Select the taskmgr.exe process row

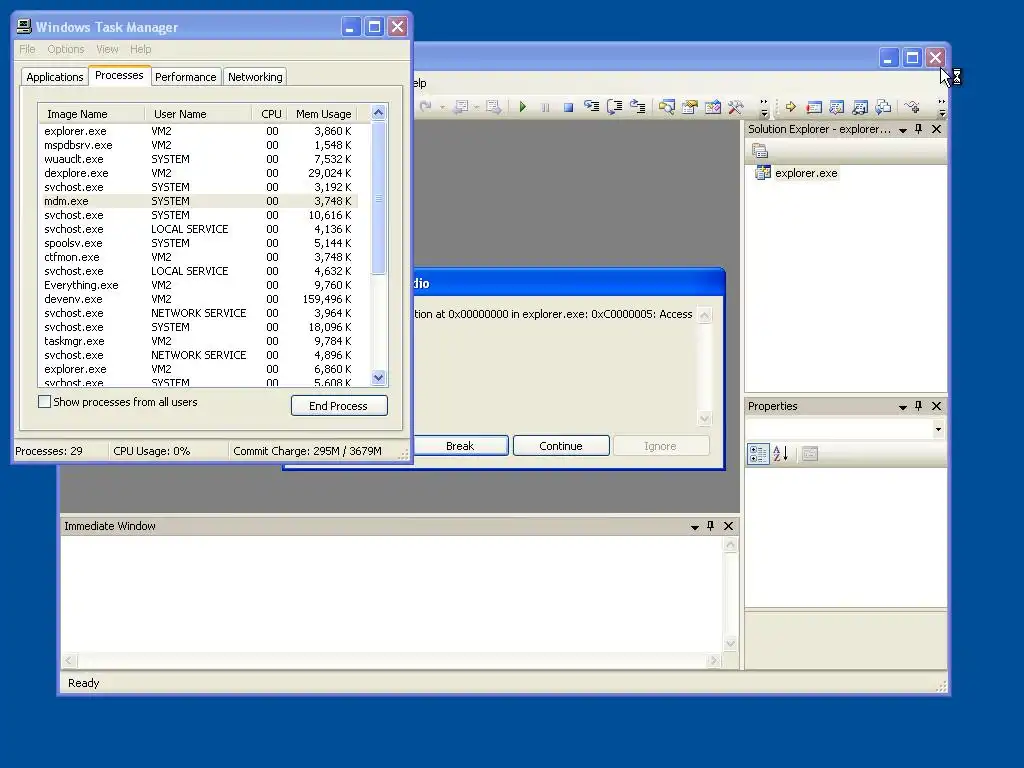[x=199, y=341]
